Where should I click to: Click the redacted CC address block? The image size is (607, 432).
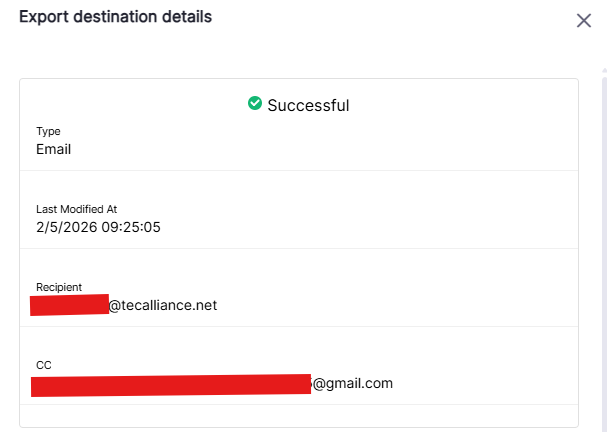pyautogui.click(x=171, y=384)
